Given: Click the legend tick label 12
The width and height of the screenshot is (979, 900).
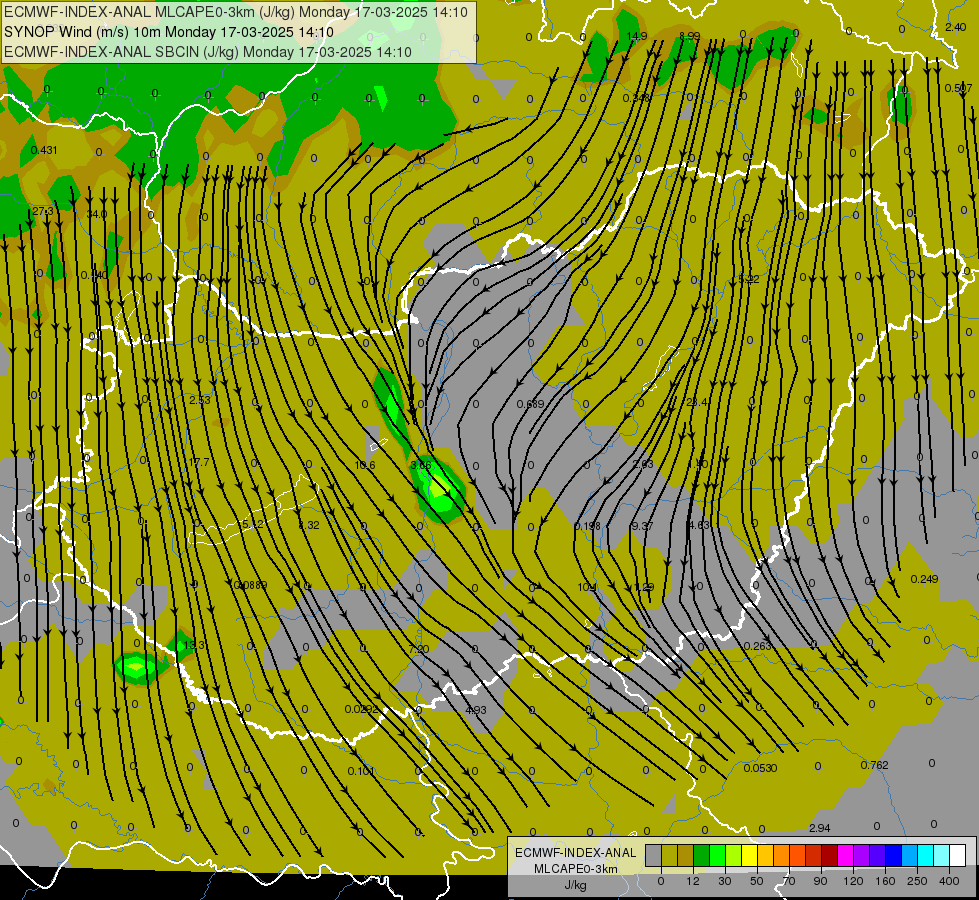Looking at the screenshot, I should (x=692, y=881).
